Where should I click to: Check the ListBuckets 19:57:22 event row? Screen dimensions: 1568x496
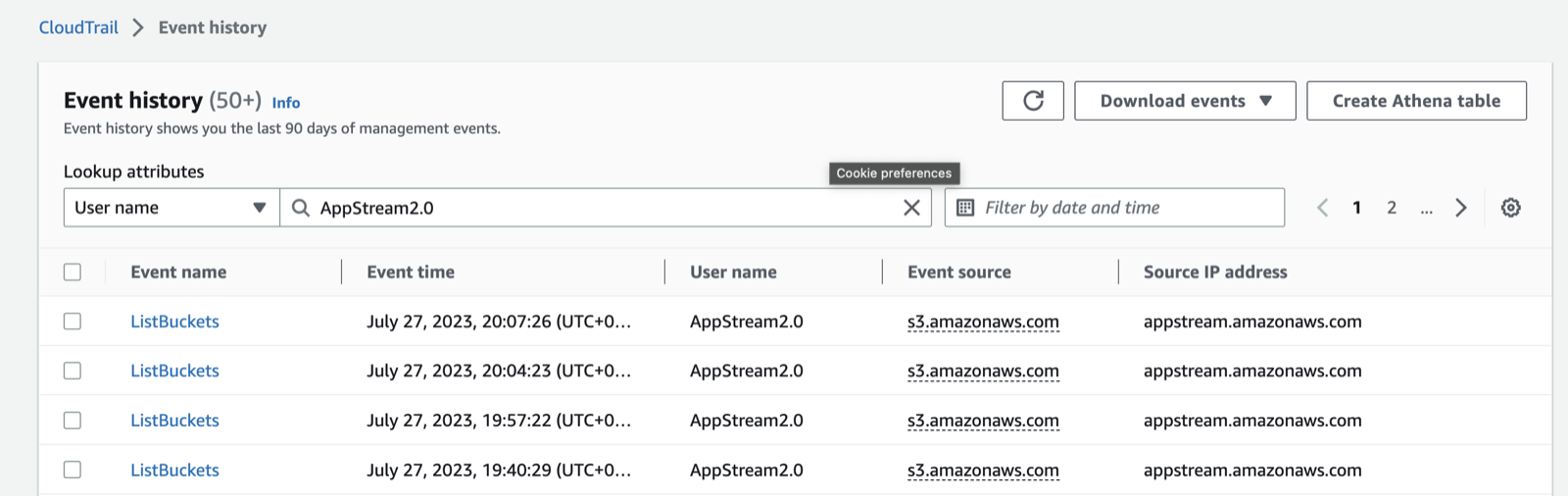coord(73,421)
